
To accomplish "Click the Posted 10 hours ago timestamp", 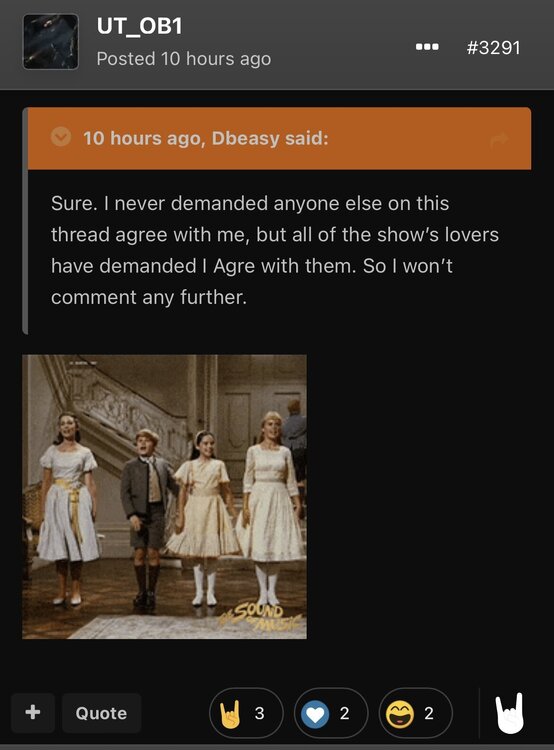I will (x=184, y=59).
